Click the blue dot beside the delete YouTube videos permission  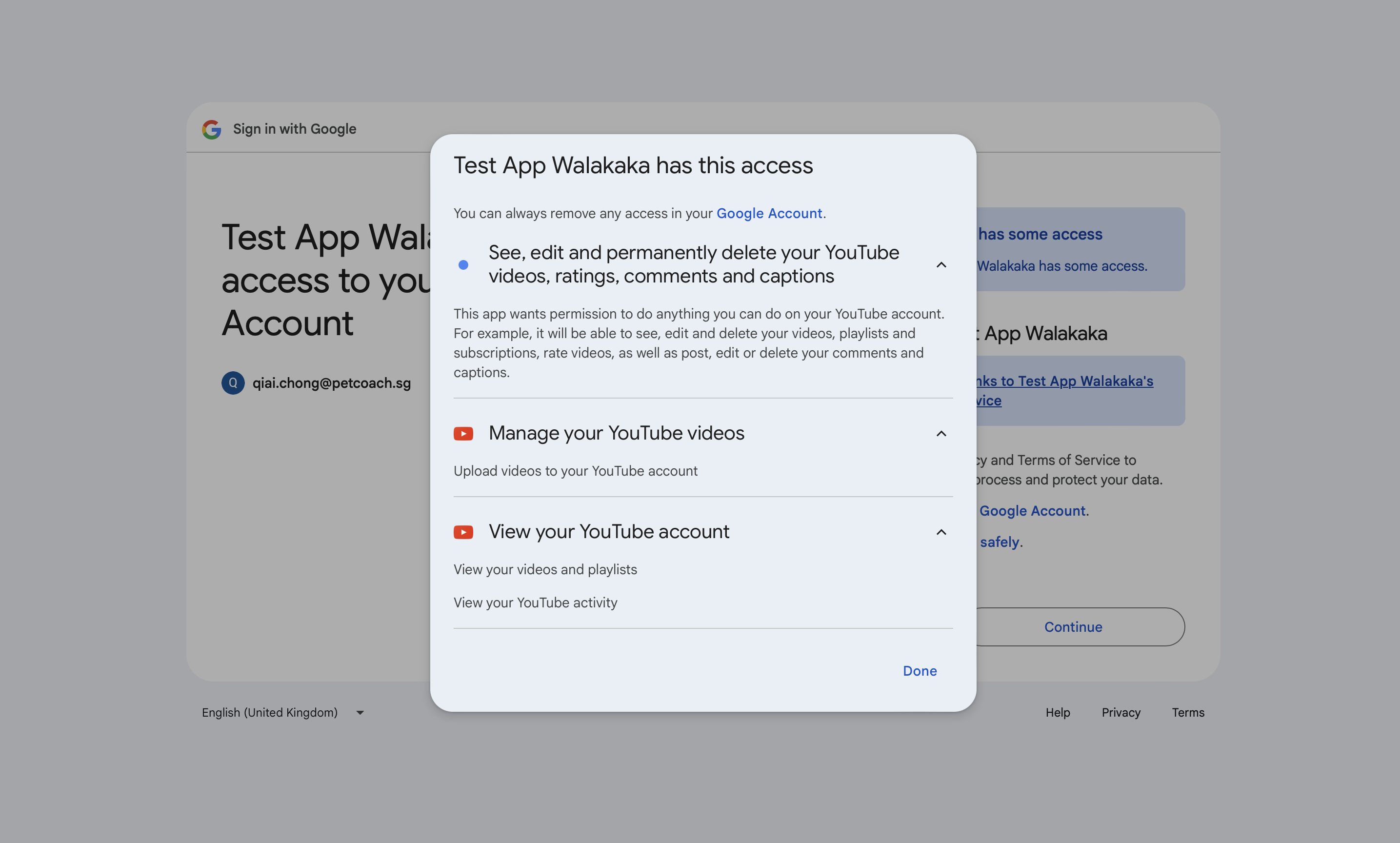463,265
